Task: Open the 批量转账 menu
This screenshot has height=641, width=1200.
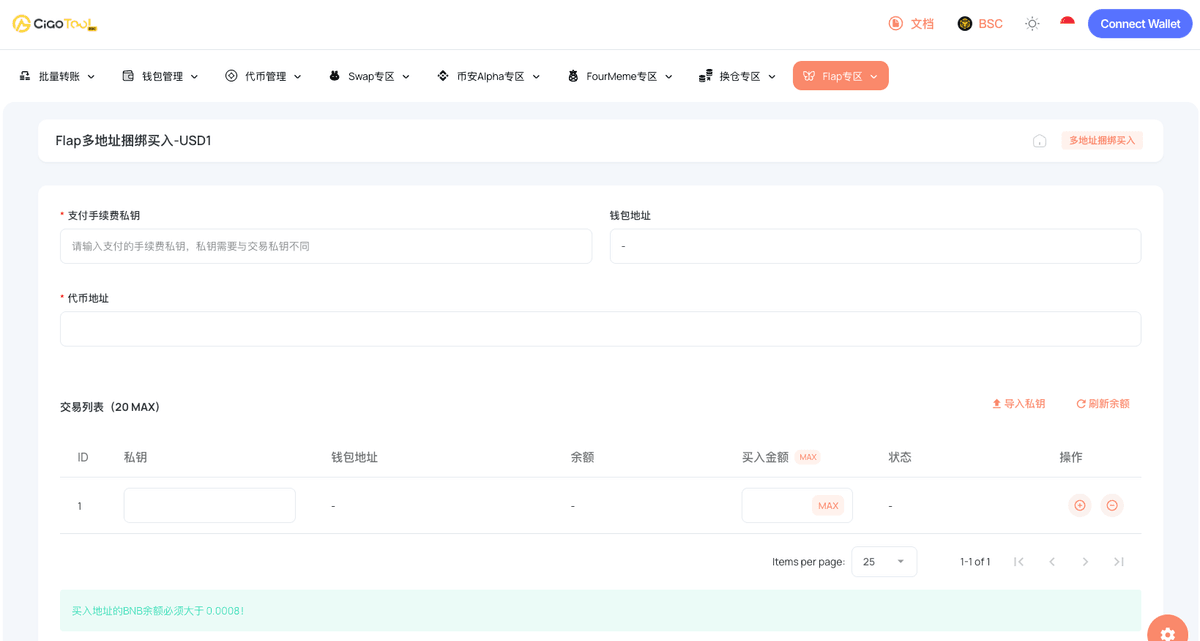Action: tap(58, 76)
